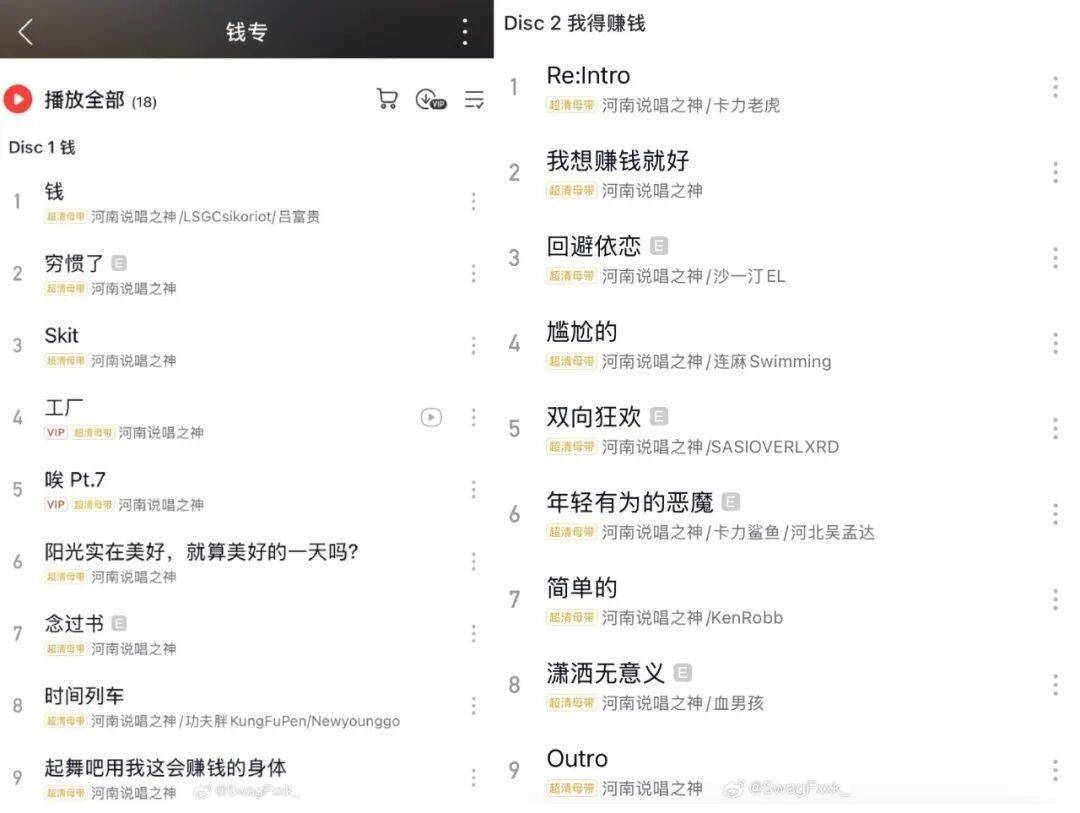1080x813 pixels.
Task: Open more options for 潇洒无意义
Action: point(1055,685)
